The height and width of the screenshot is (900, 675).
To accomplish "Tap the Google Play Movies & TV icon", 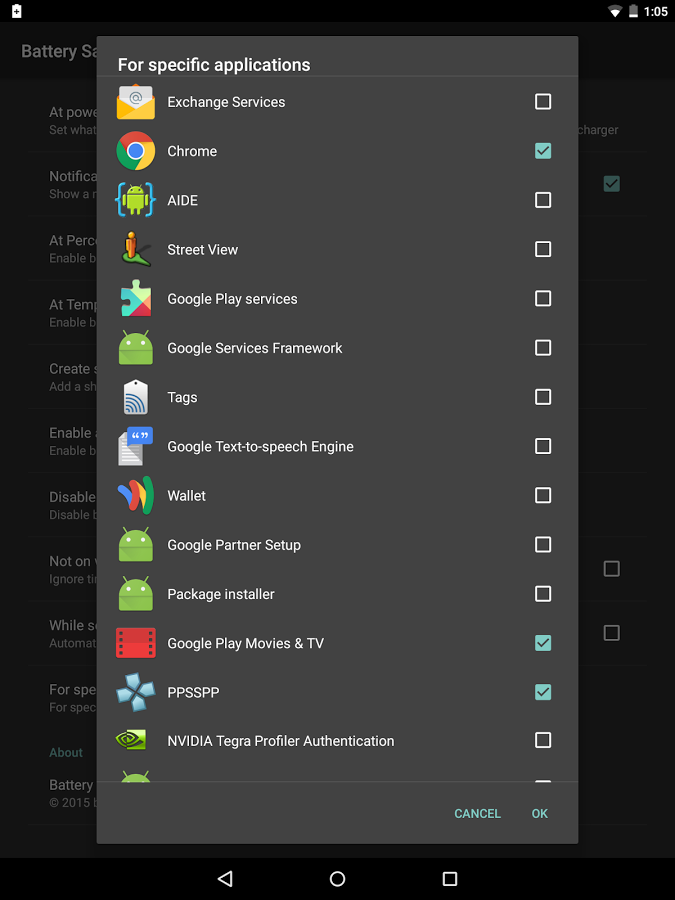I will [x=136, y=643].
